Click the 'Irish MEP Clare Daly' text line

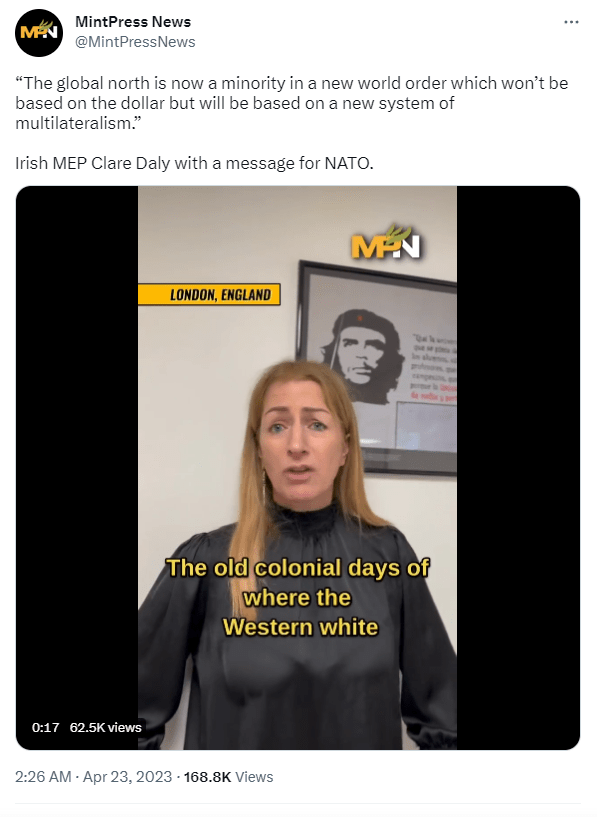click(x=194, y=164)
